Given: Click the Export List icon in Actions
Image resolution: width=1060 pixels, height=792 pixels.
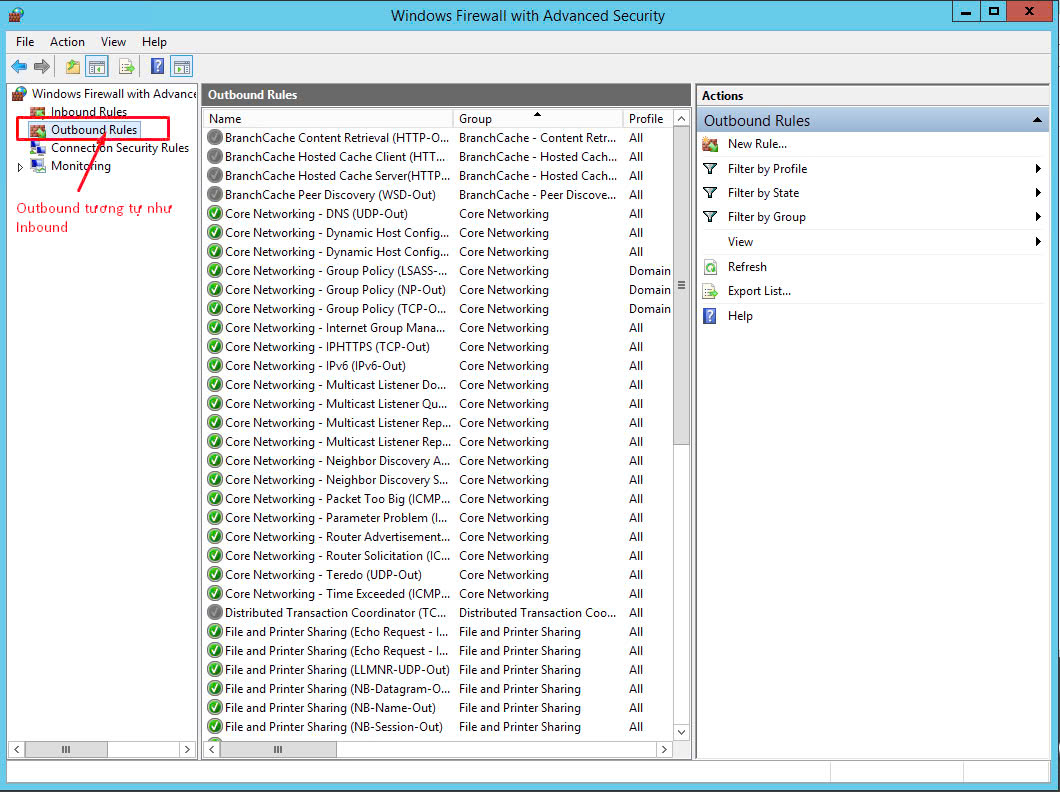Looking at the screenshot, I should 710,291.
